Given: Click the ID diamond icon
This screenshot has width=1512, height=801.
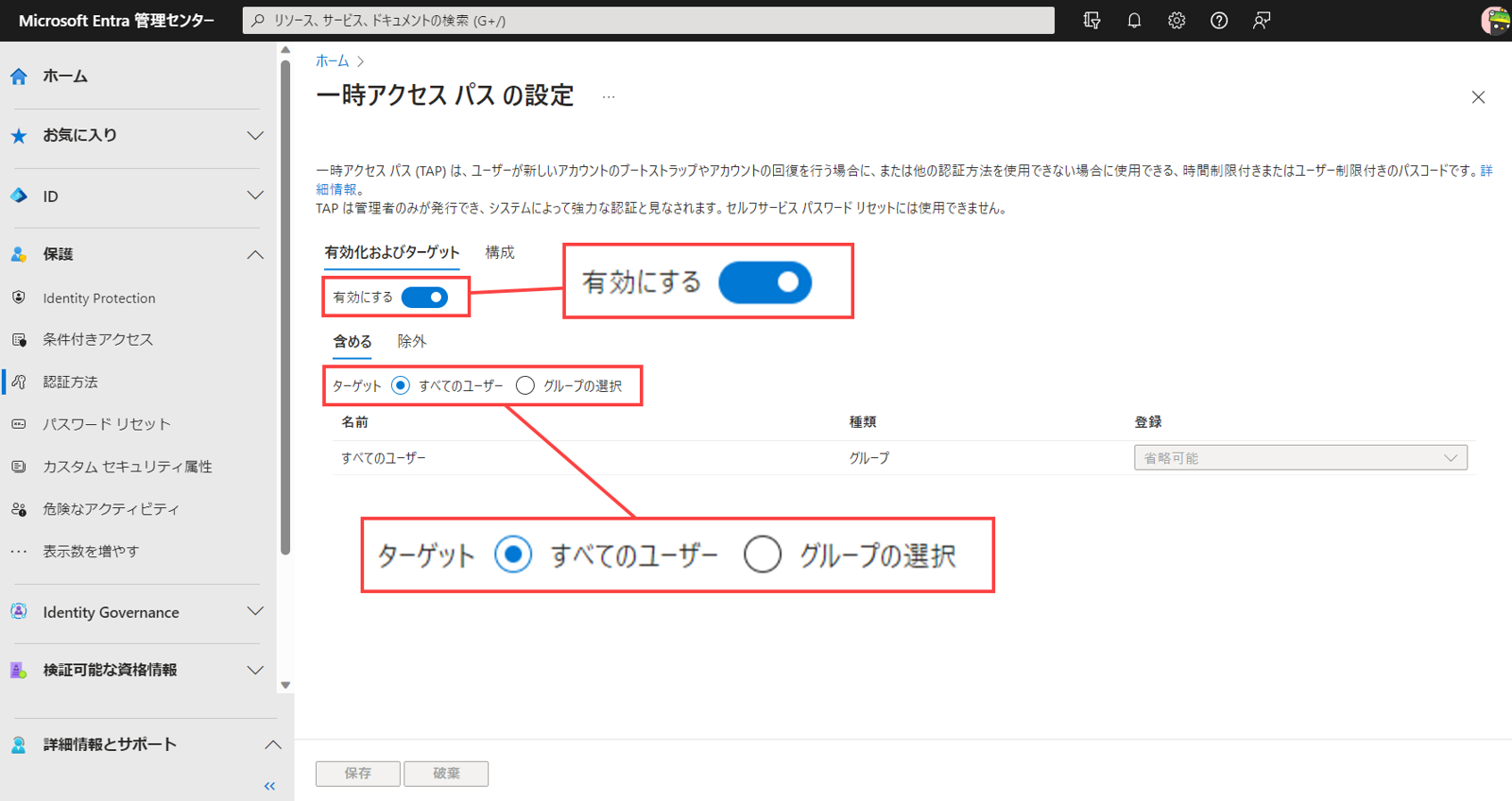Looking at the screenshot, I should click(x=19, y=196).
